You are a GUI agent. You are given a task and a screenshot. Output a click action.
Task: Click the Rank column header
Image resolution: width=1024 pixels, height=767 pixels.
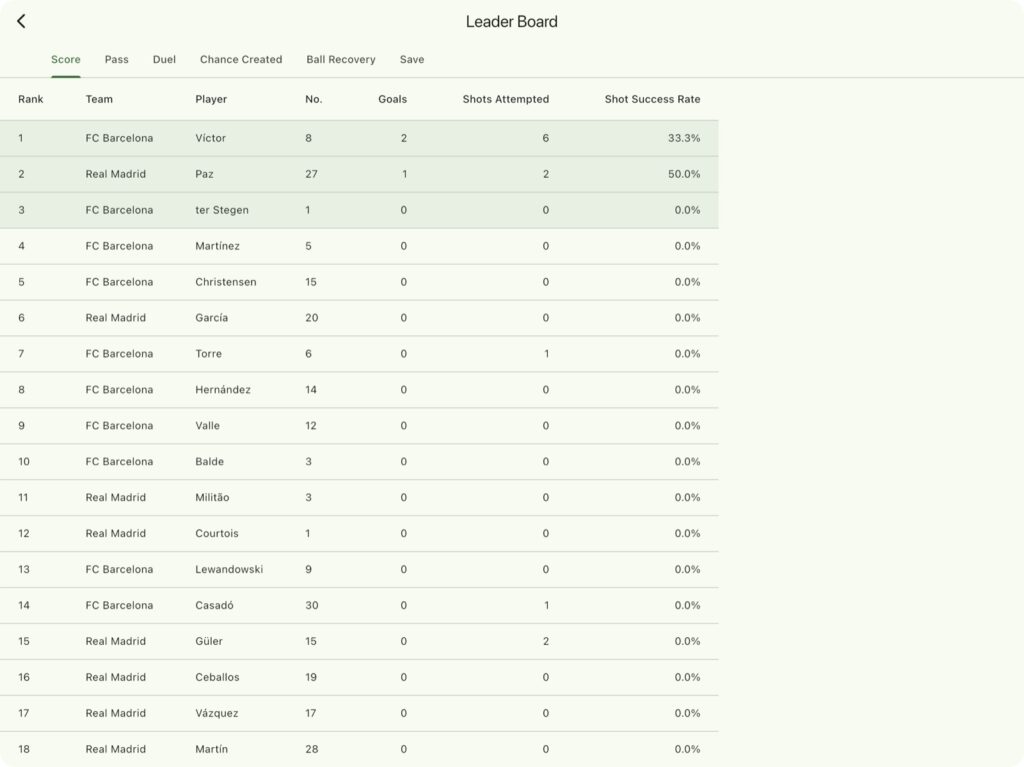pyautogui.click(x=30, y=99)
